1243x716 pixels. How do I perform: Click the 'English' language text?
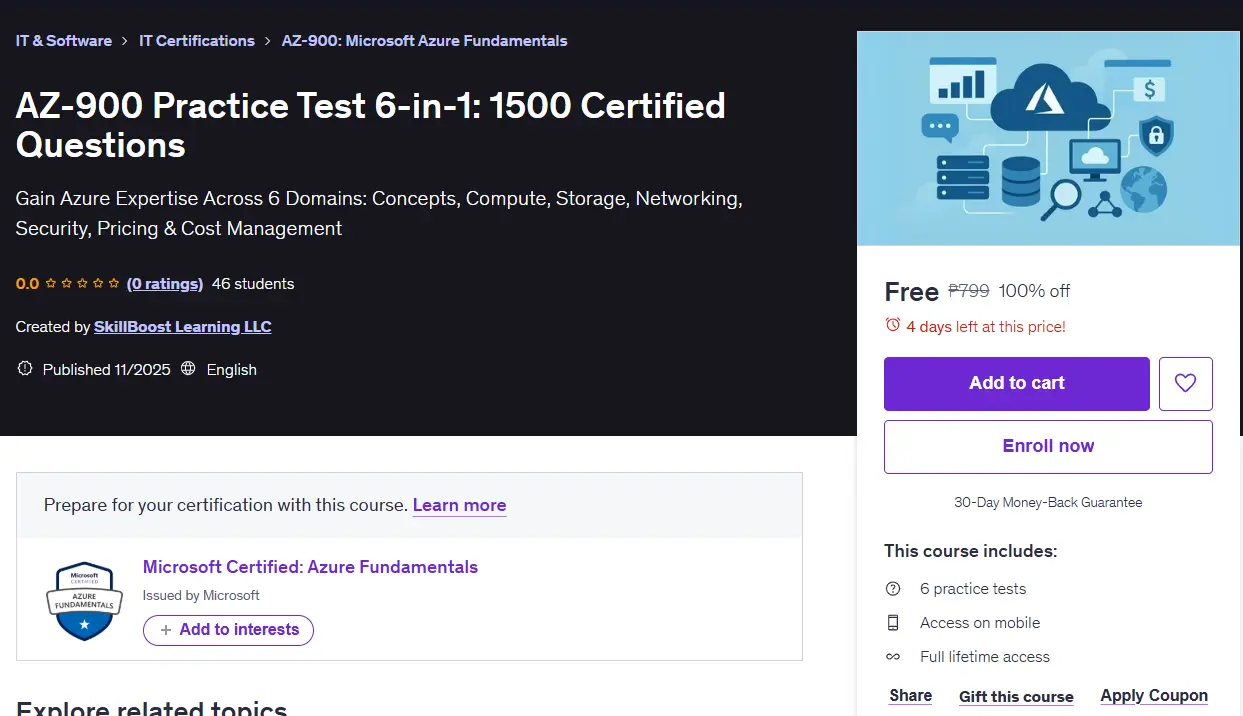pyautogui.click(x=232, y=370)
